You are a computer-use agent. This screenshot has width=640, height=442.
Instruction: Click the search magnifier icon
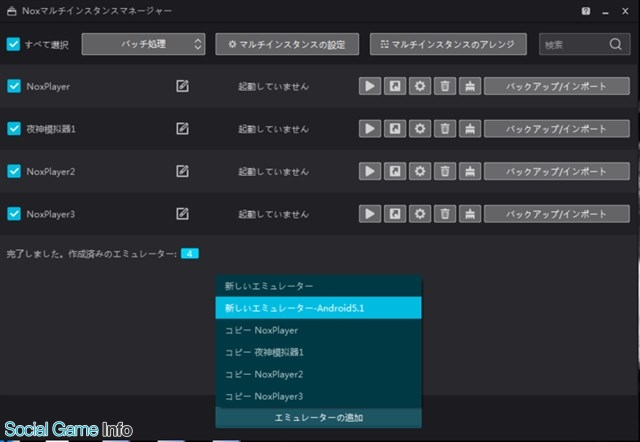(x=616, y=44)
